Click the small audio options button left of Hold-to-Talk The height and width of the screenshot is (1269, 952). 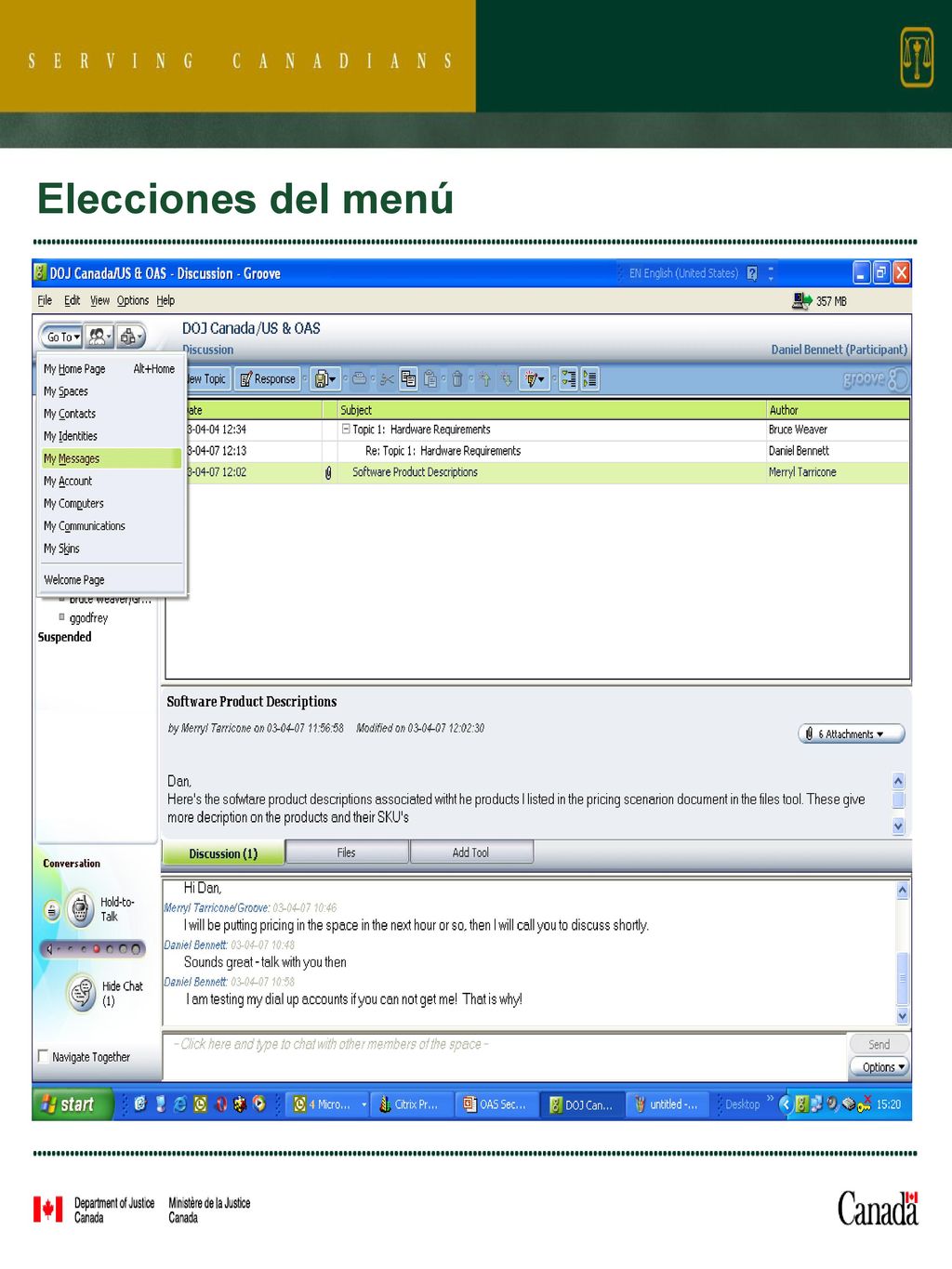(x=52, y=910)
